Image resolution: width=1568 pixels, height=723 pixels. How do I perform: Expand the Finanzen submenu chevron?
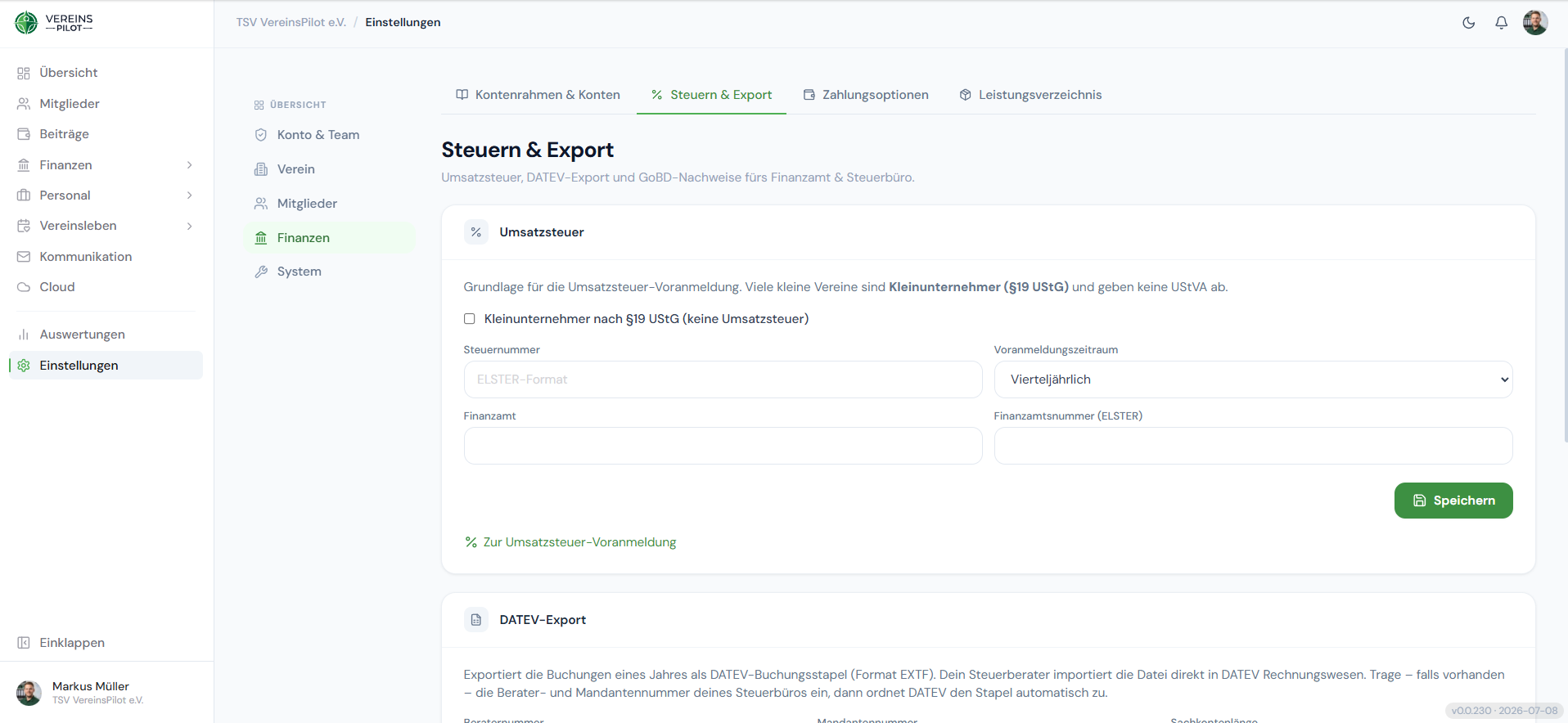[190, 165]
